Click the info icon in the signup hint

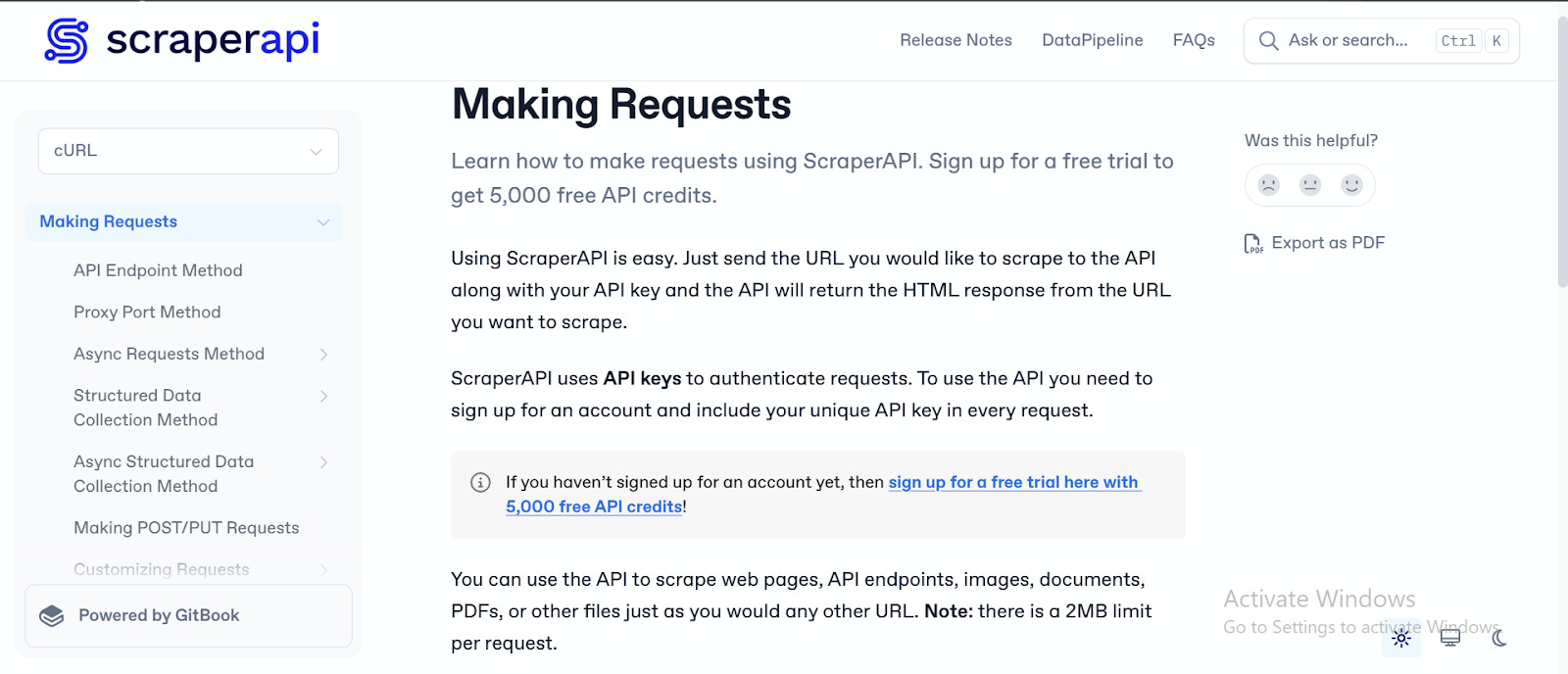point(480,482)
